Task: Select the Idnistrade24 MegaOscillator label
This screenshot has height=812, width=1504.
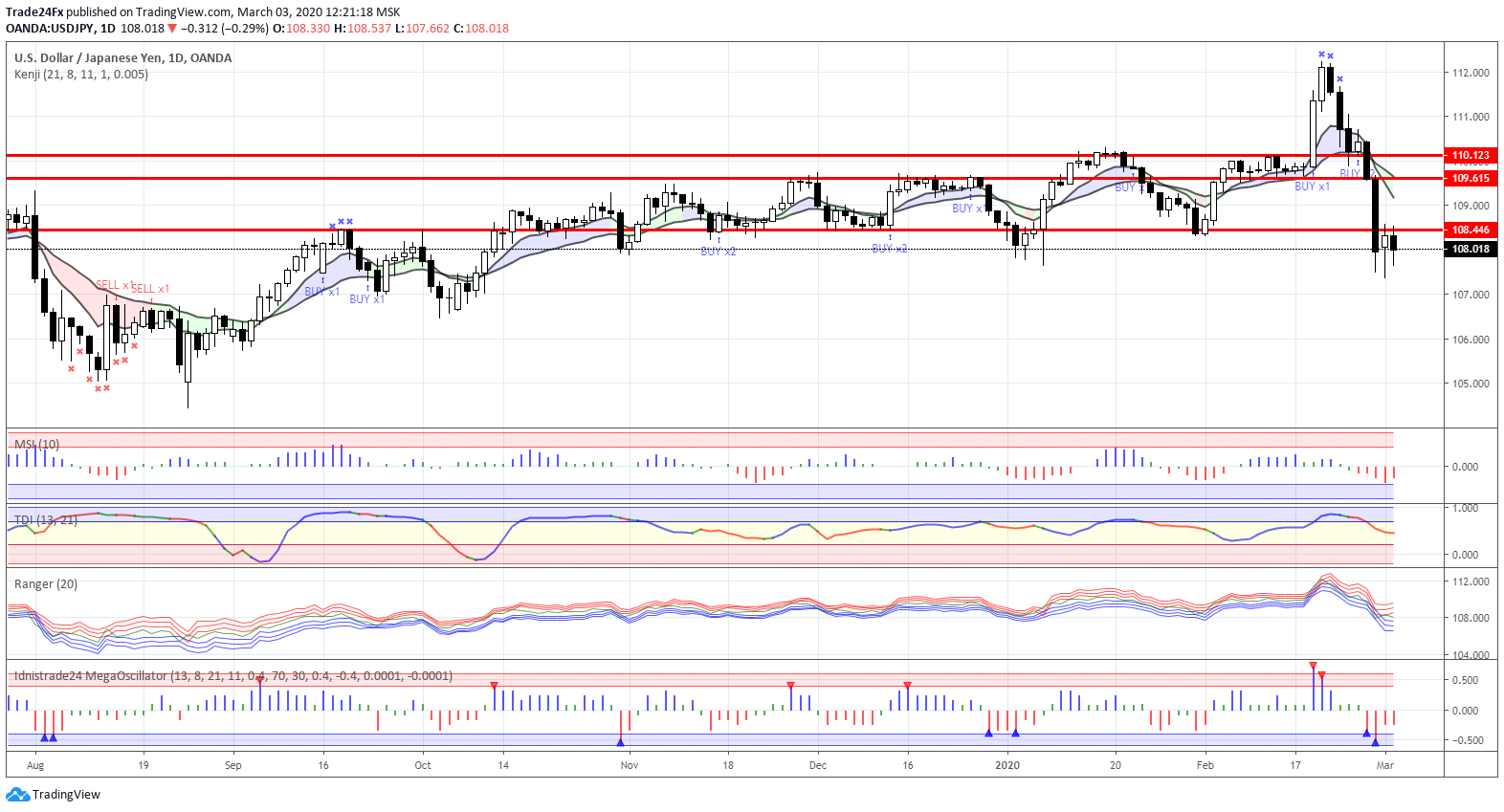Action: pyautogui.click(x=233, y=675)
